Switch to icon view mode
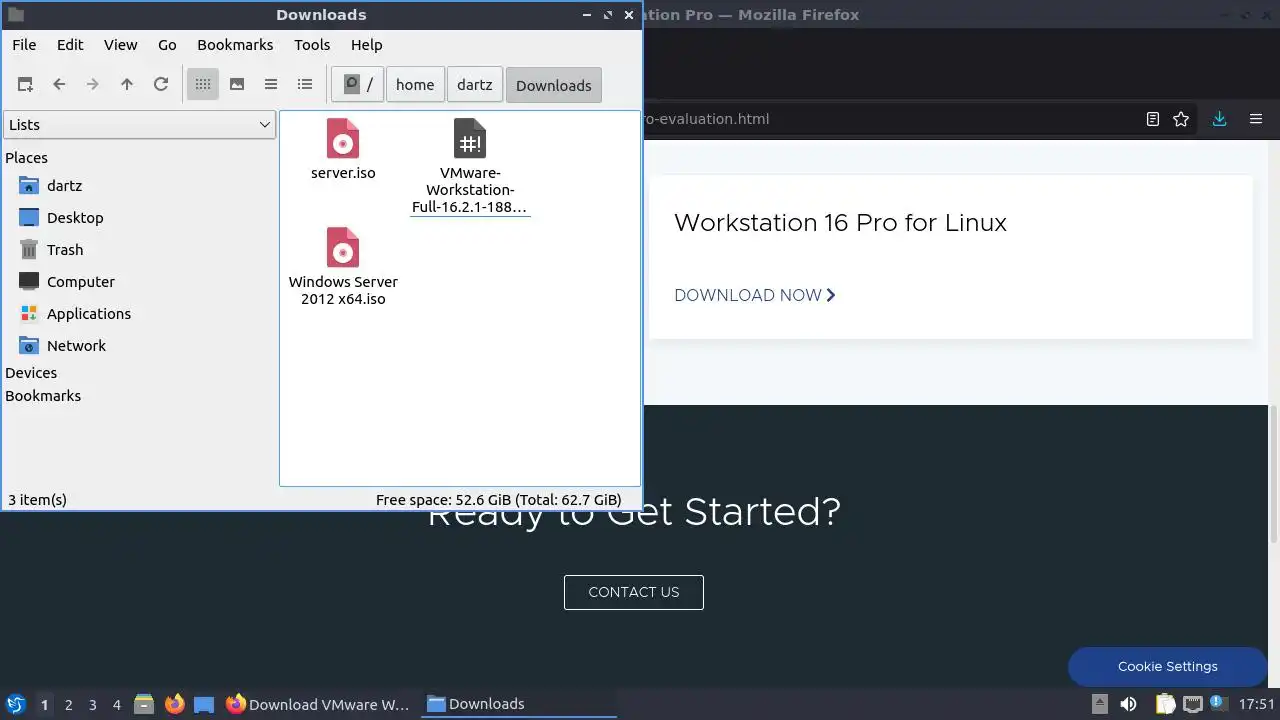This screenshot has width=1280, height=720. (203, 85)
